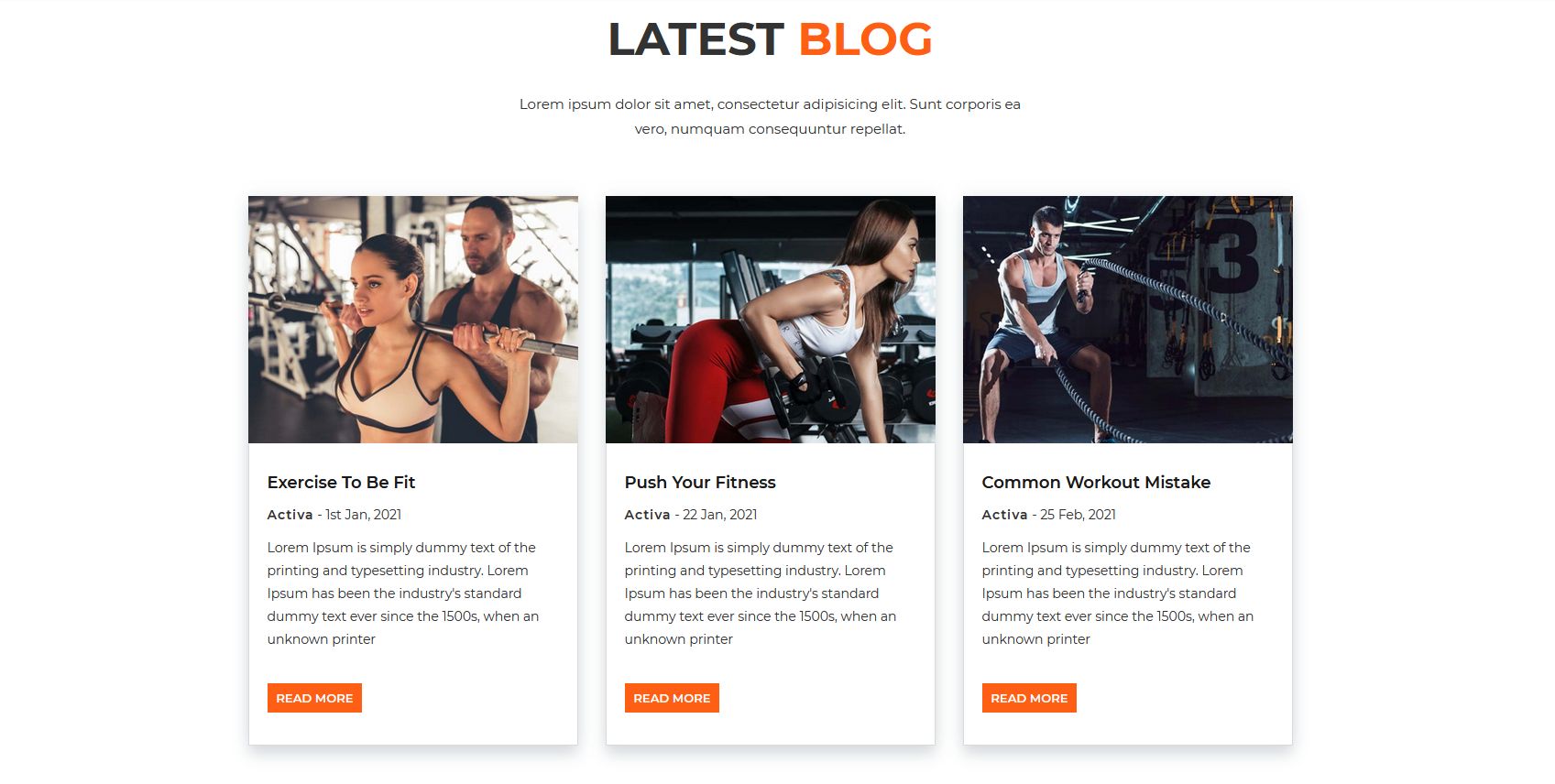
Task: Click the LATEST BLOG heading
Action: pos(771,39)
